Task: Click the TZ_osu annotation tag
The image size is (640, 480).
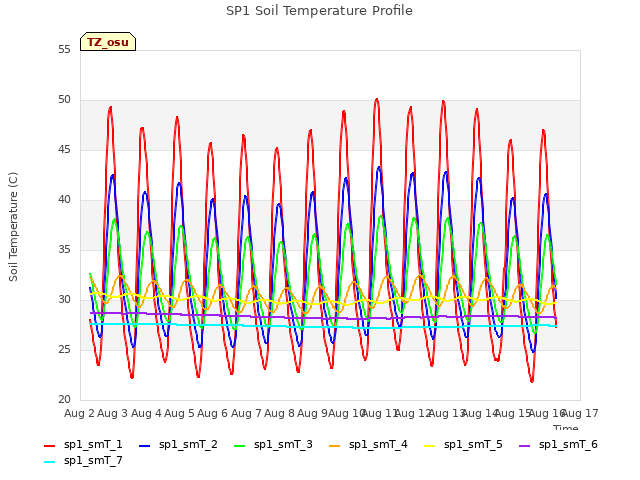Action: [108, 42]
